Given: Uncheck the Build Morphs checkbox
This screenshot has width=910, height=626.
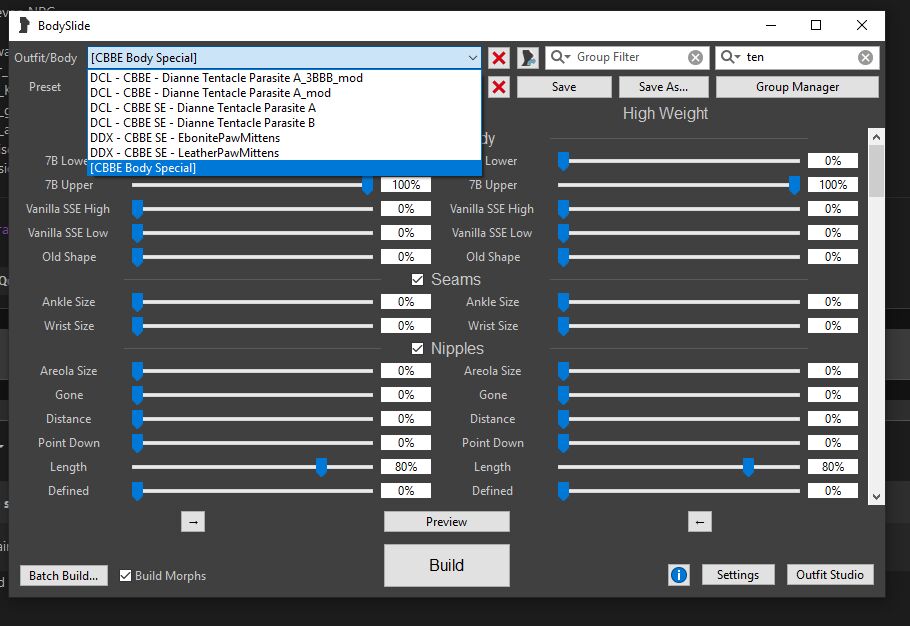Looking at the screenshot, I should point(125,576).
